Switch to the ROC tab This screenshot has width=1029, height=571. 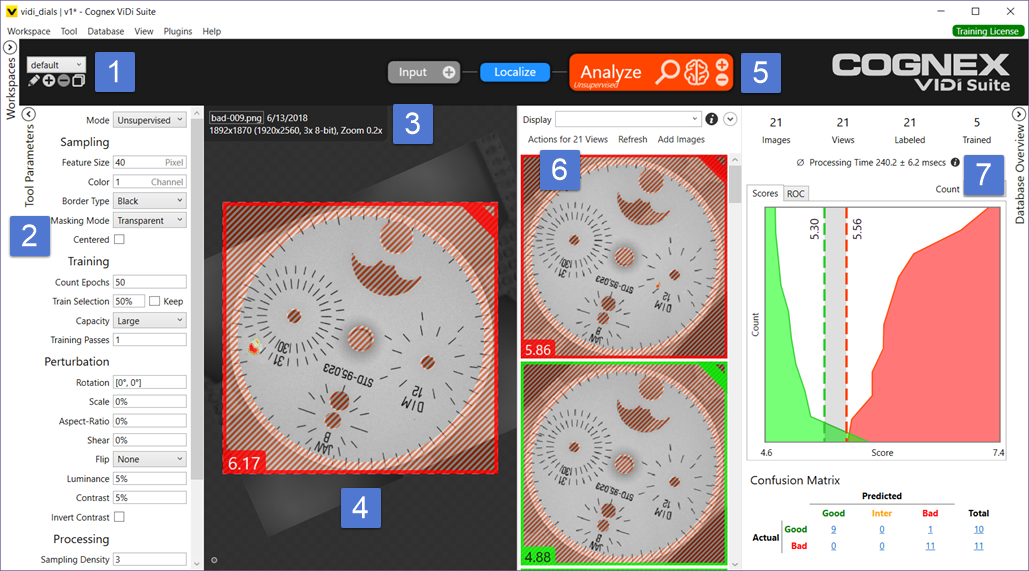point(795,193)
